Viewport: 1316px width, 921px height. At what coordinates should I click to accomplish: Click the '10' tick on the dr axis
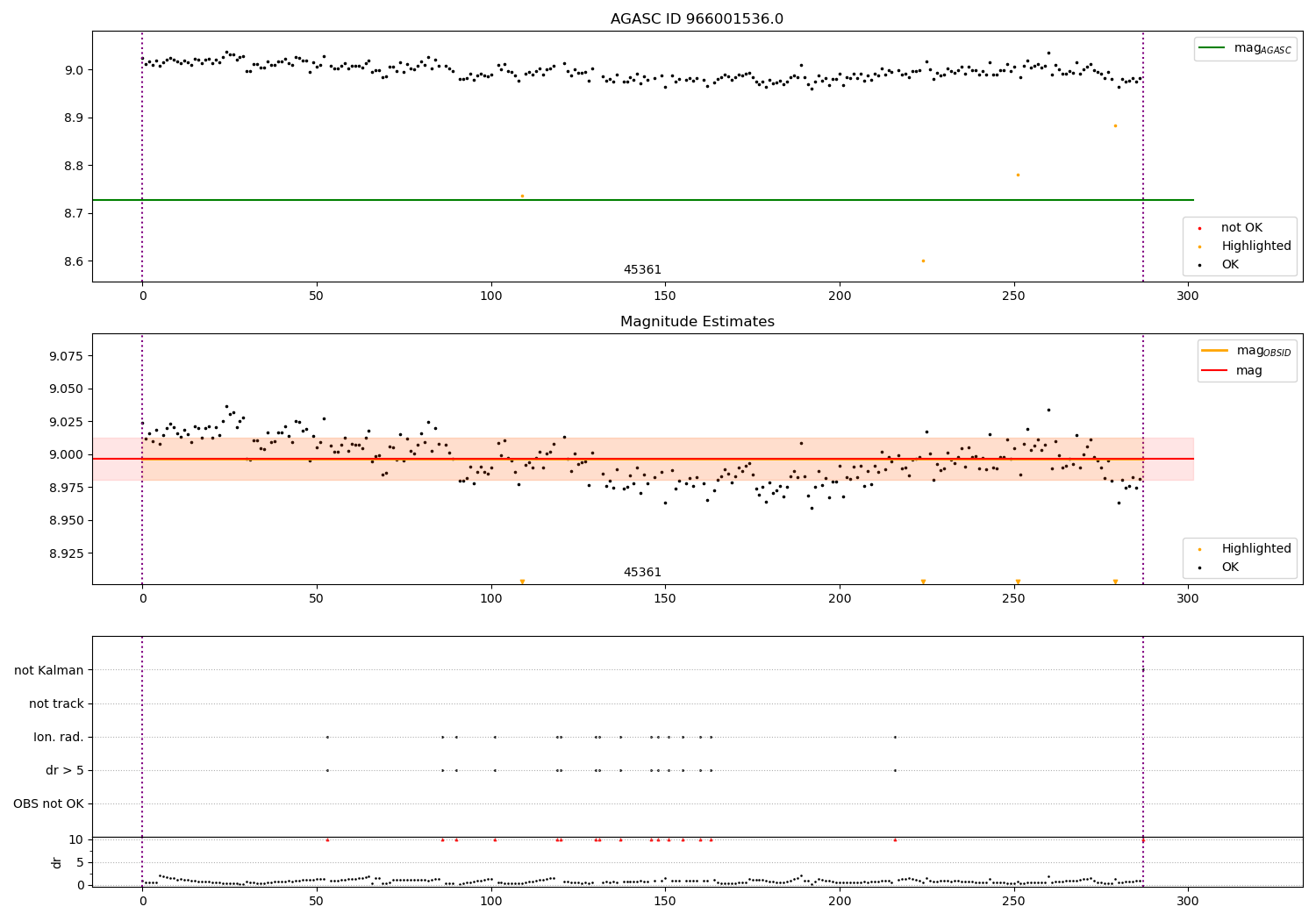(76, 839)
